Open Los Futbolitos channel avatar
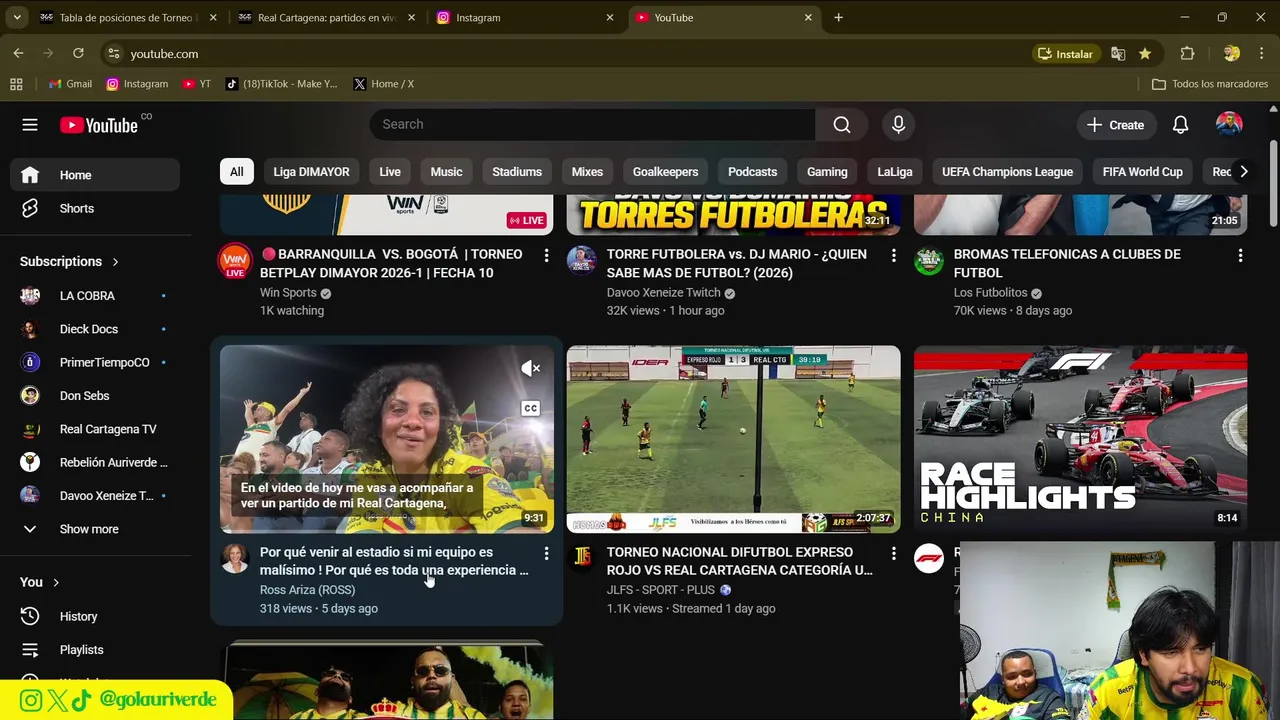This screenshot has width=1280, height=720. coord(928,260)
